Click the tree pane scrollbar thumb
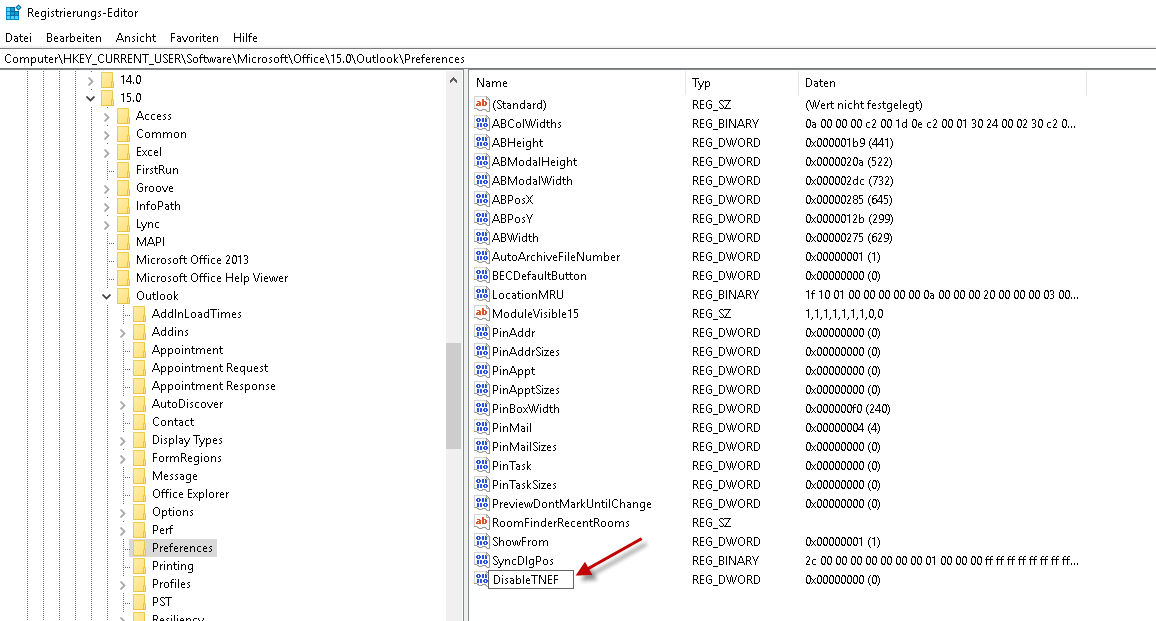Viewport: 1156px width, 621px height. pos(453,396)
